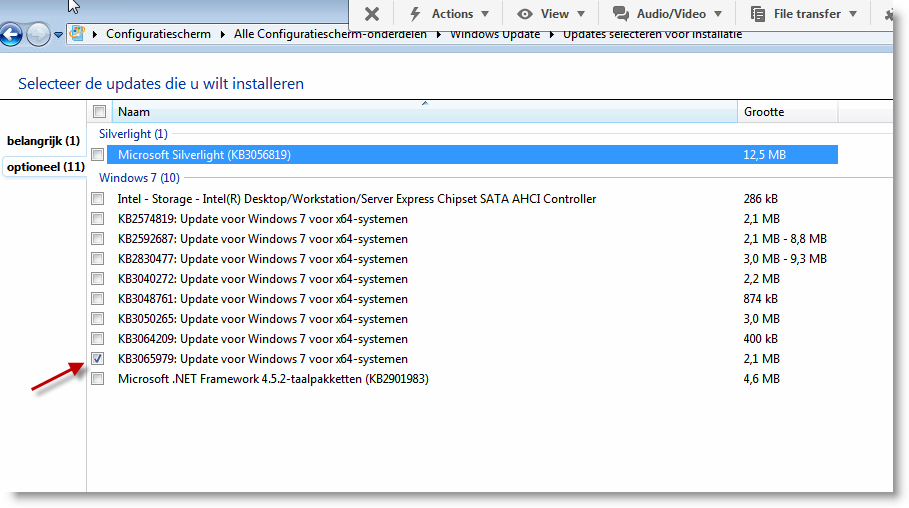
Task: Check the KB3050265 update checkbox
Action: pos(97,319)
